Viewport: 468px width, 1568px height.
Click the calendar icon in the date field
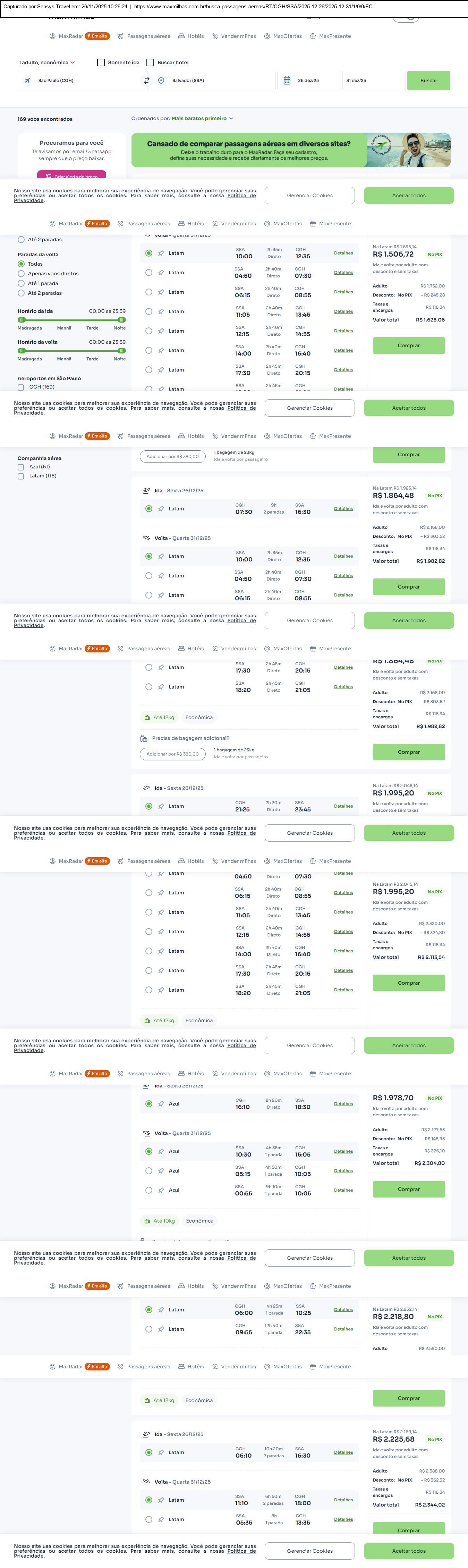coord(287,80)
